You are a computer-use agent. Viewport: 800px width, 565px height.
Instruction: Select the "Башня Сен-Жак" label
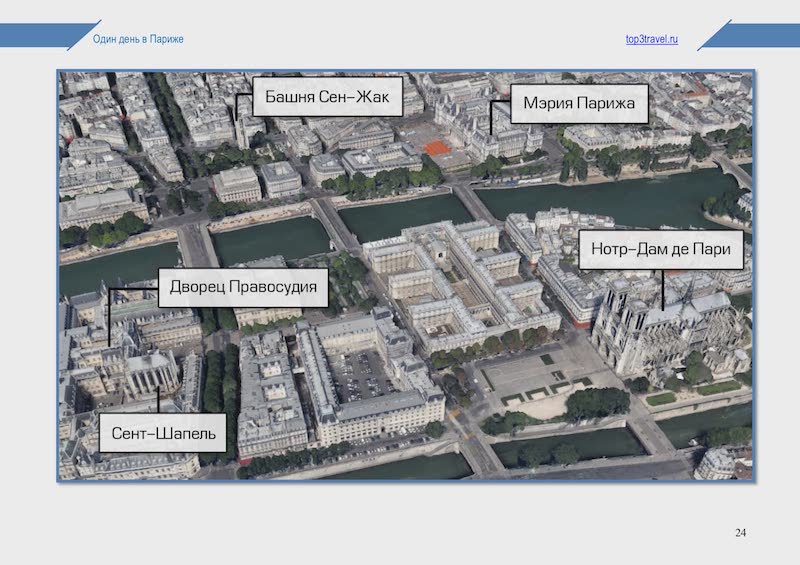click(x=326, y=99)
